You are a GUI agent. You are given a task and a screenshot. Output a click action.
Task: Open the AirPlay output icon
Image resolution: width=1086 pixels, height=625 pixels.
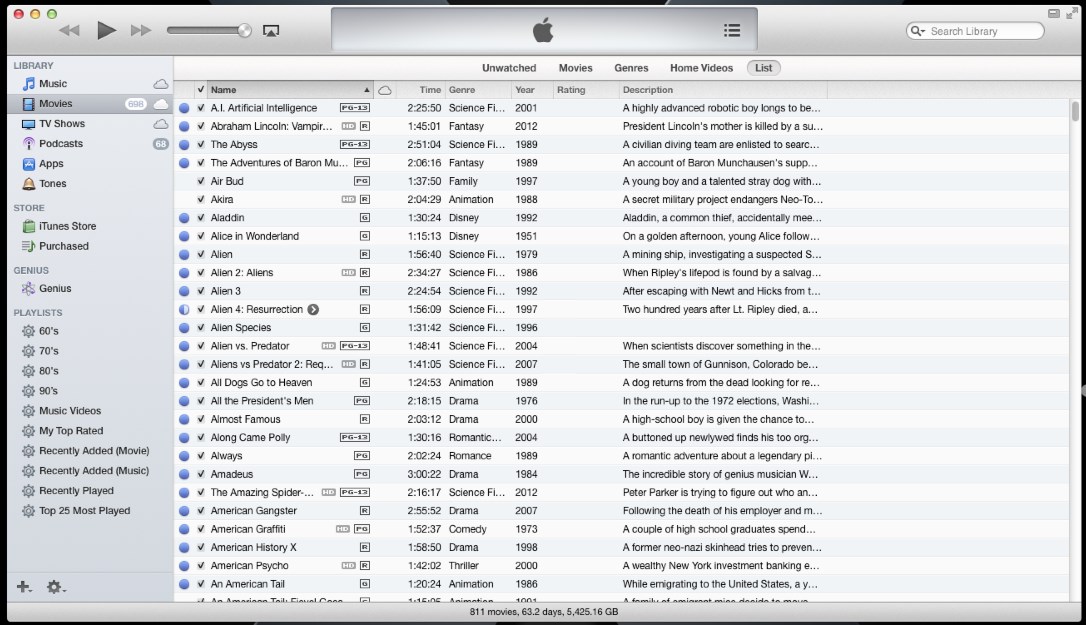271,30
